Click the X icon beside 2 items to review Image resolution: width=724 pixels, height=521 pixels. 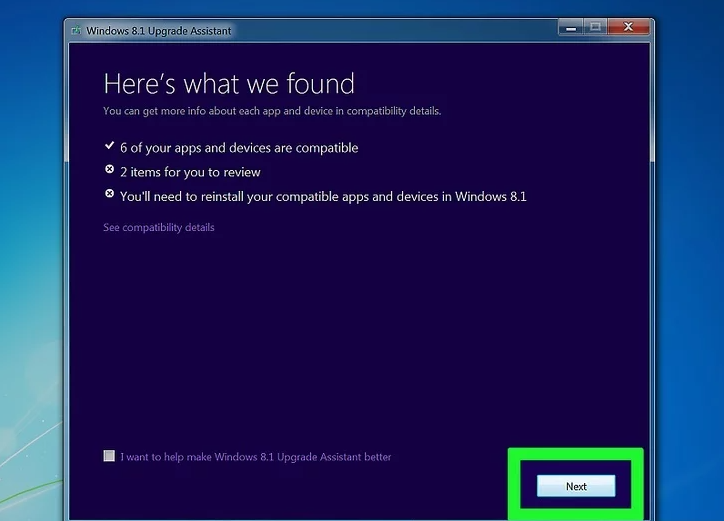pos(109,170)
